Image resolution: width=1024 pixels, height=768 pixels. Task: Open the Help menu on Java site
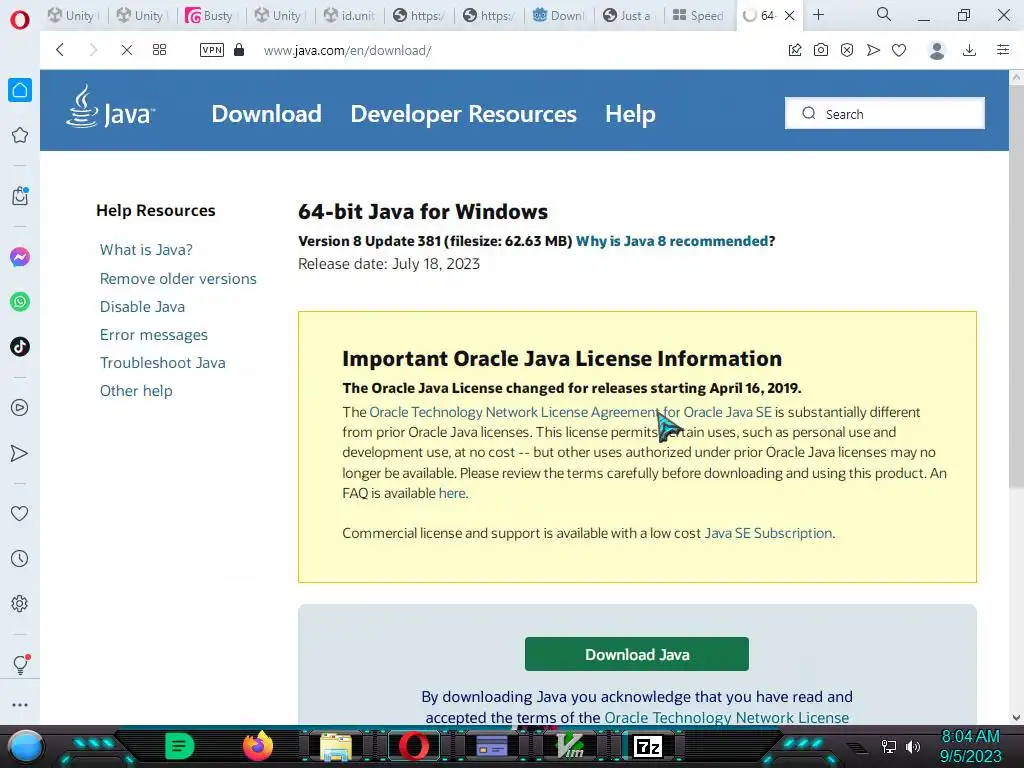[x=630, y=114]
